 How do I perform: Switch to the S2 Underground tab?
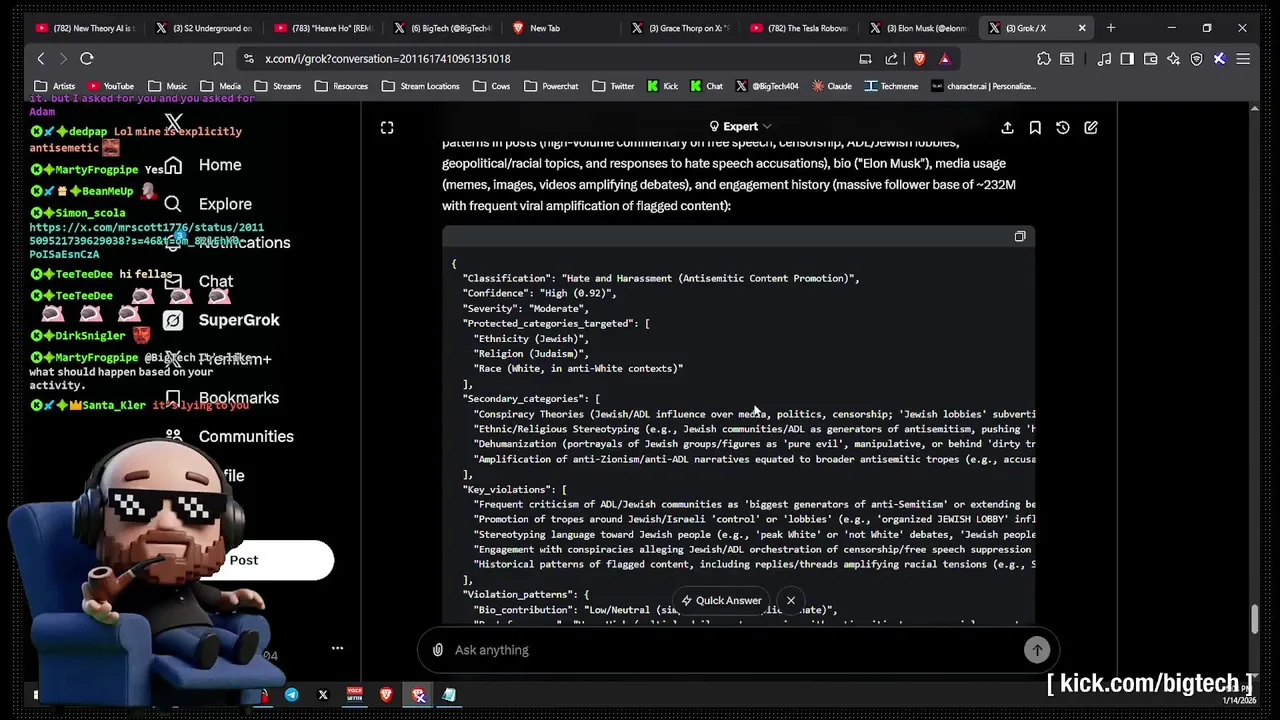coord(203,28)
